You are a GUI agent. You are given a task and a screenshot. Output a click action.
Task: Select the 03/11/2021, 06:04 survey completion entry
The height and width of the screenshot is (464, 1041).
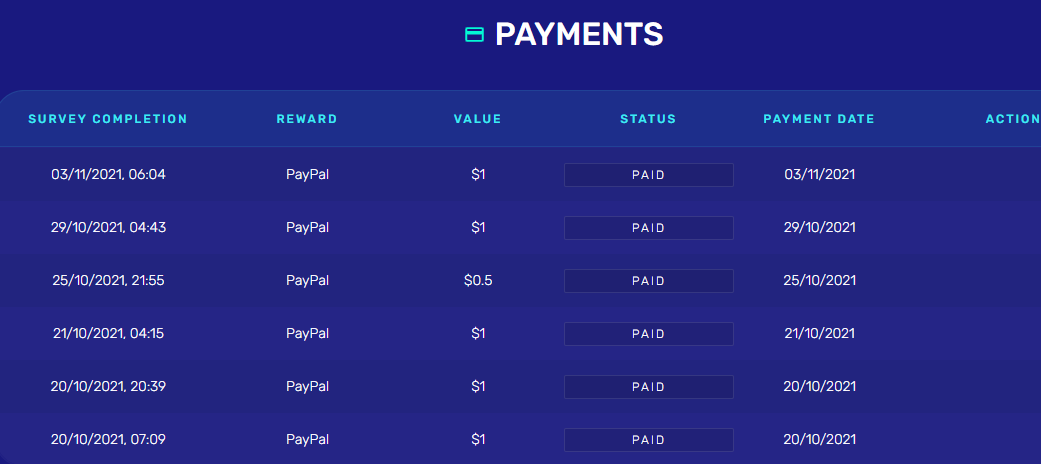click(108, 175)
